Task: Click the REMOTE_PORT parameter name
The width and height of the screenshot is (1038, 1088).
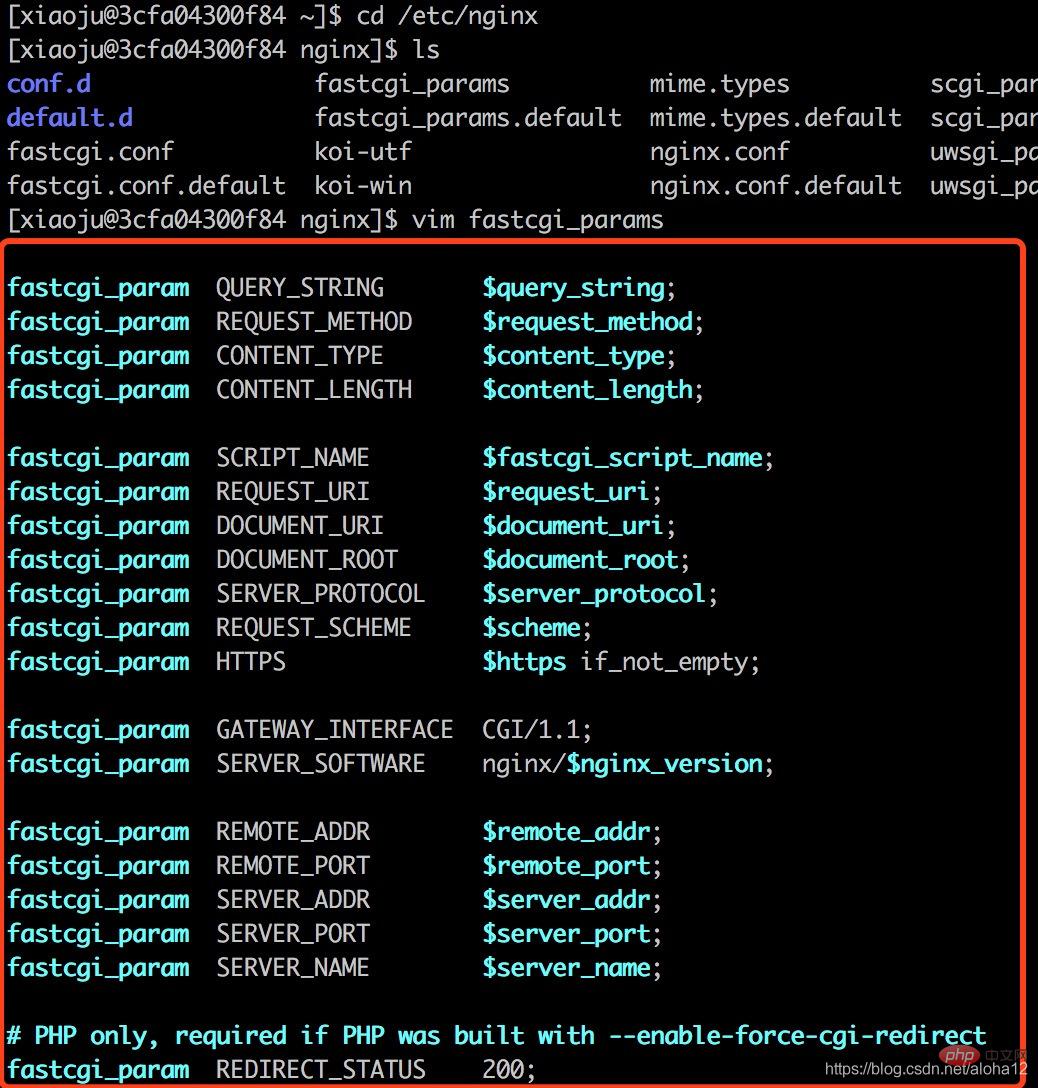Action: 293,866
